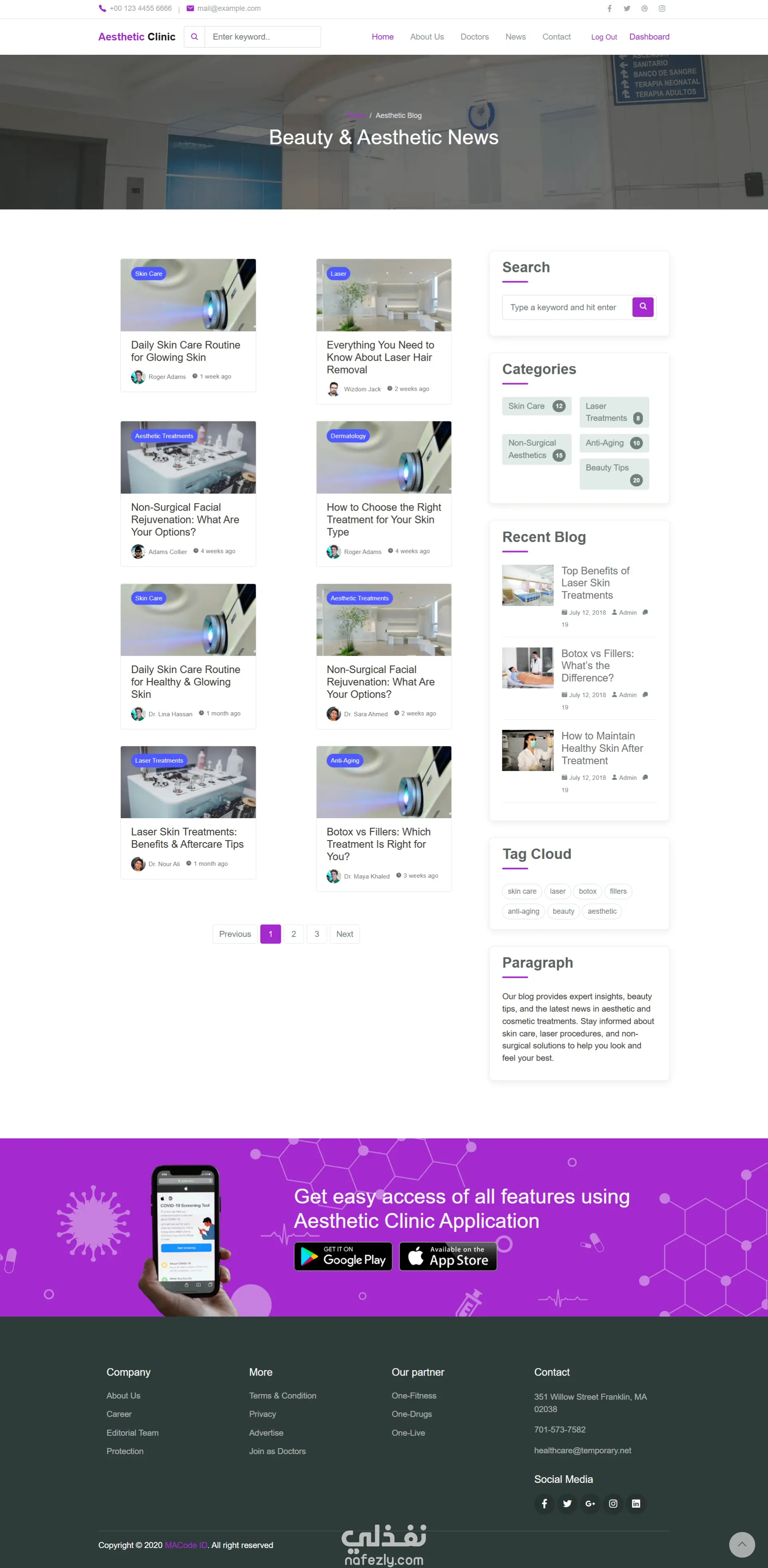Click the Next pagination button
The width and height of the screenshot is (768, 1568).
pos(344,934)
